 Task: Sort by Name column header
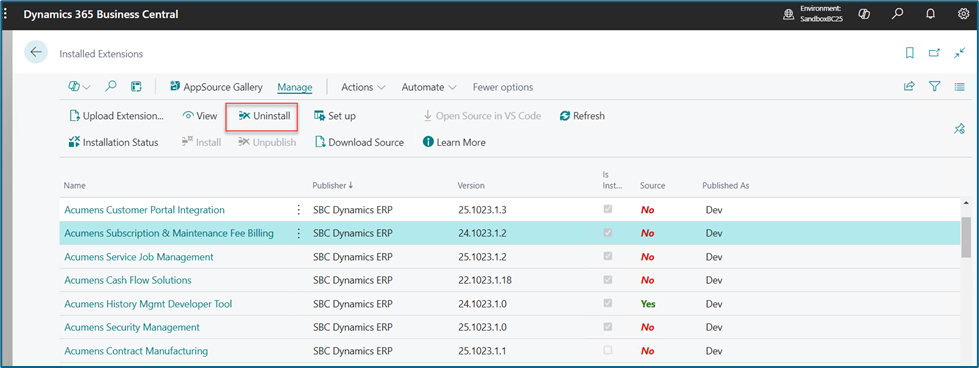[x=75, y=186]
